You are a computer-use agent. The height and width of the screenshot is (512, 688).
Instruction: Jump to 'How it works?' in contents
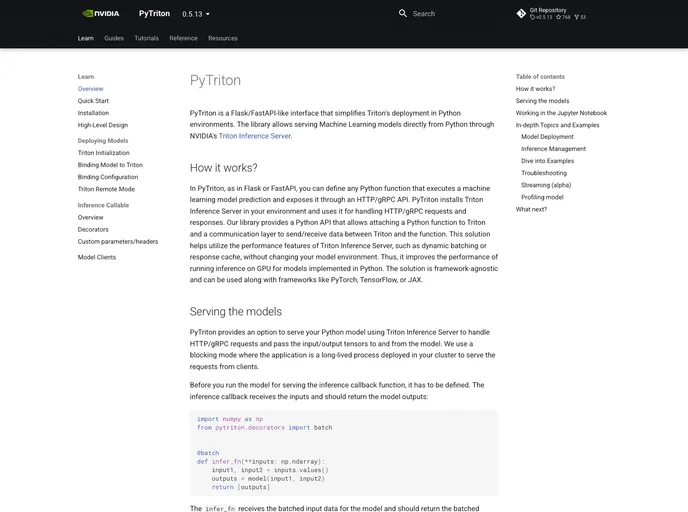pyautogui.click(x=535, y=89)
